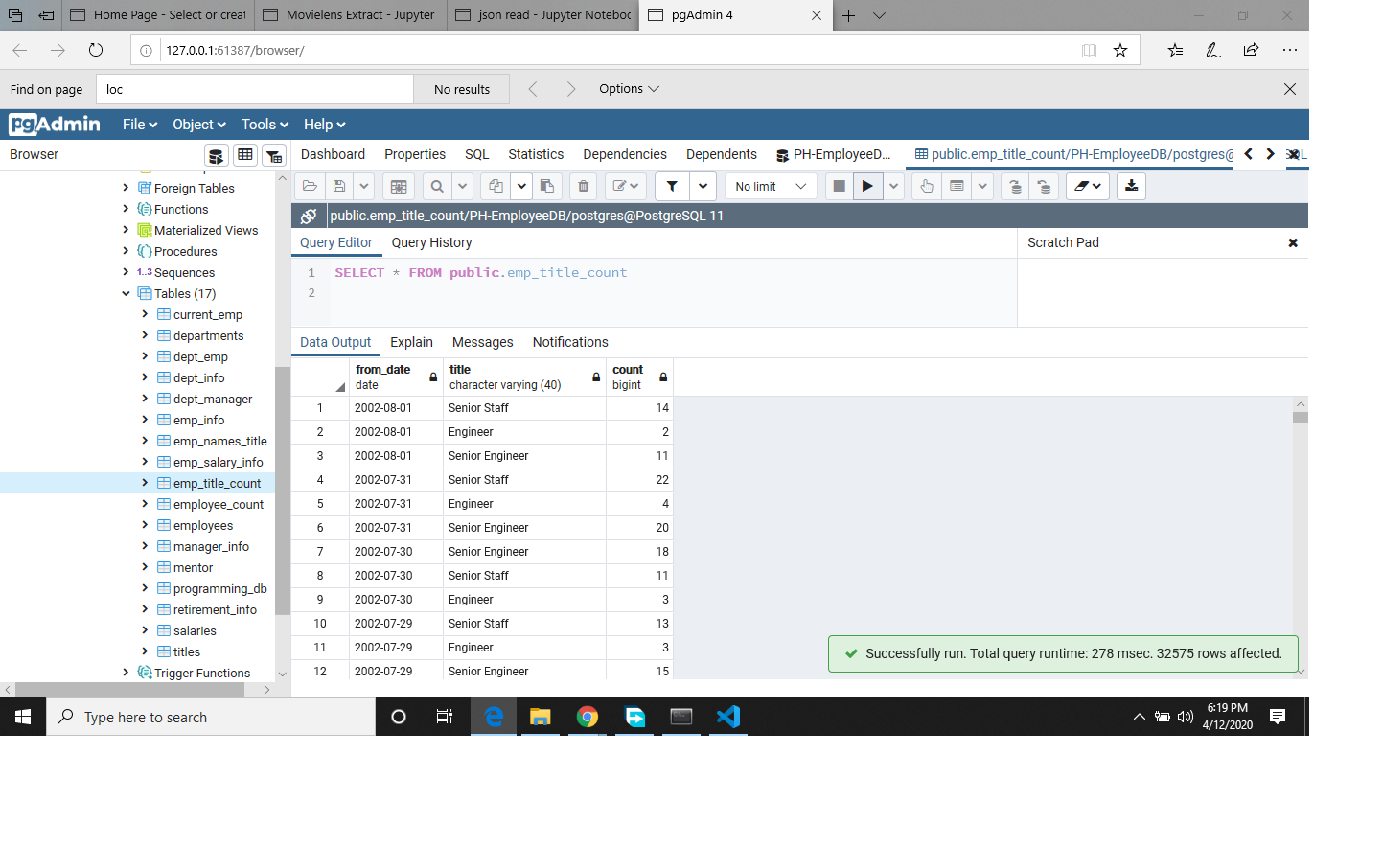Expand the Sequences node

coord(126,272)
